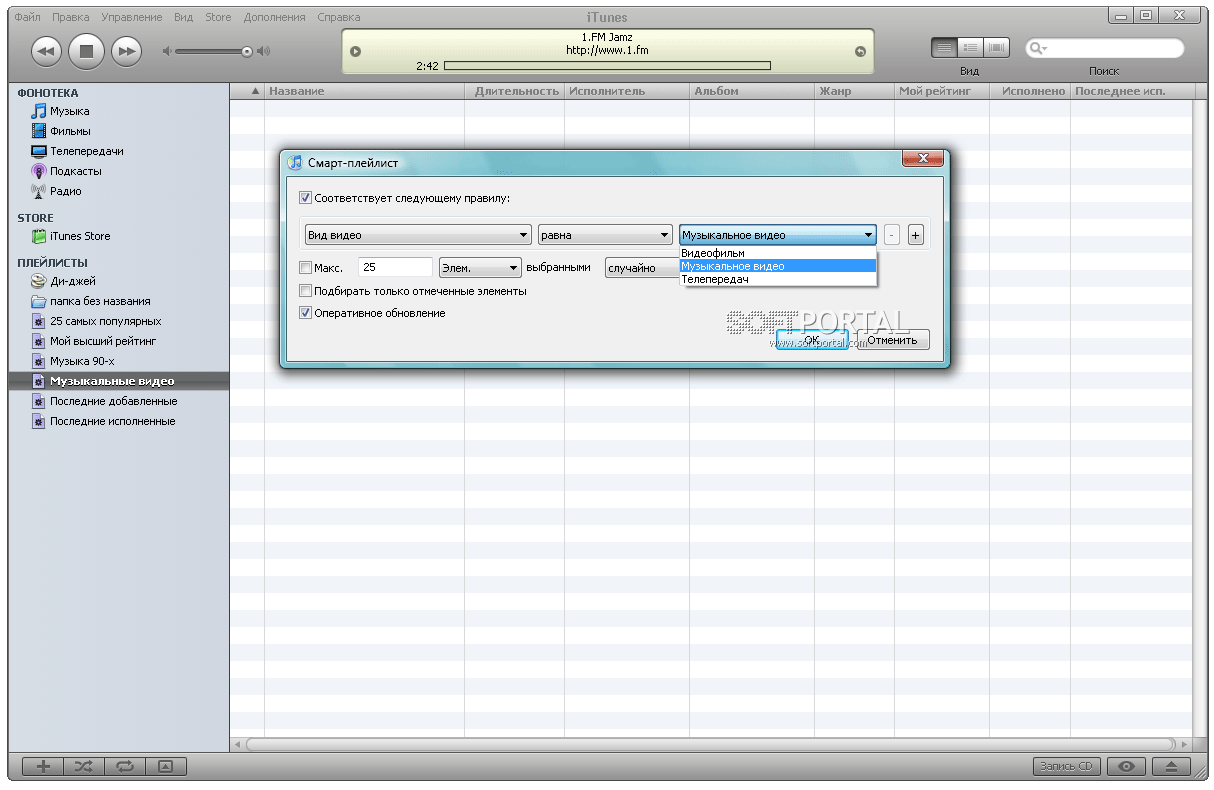Toggle Соответствует следующему правилу checkbox
Screen dimensions: 1214x790
coord(306,198)
